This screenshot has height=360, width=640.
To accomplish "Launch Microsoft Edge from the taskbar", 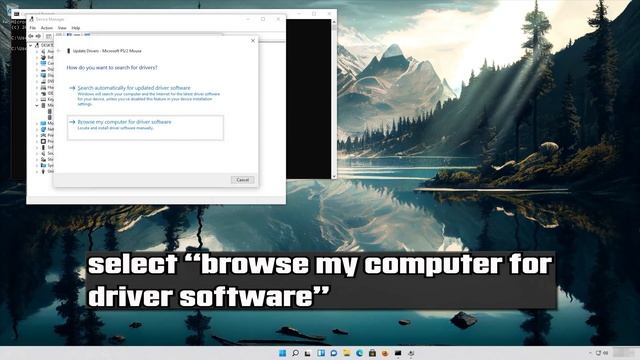I will [359, 353].
